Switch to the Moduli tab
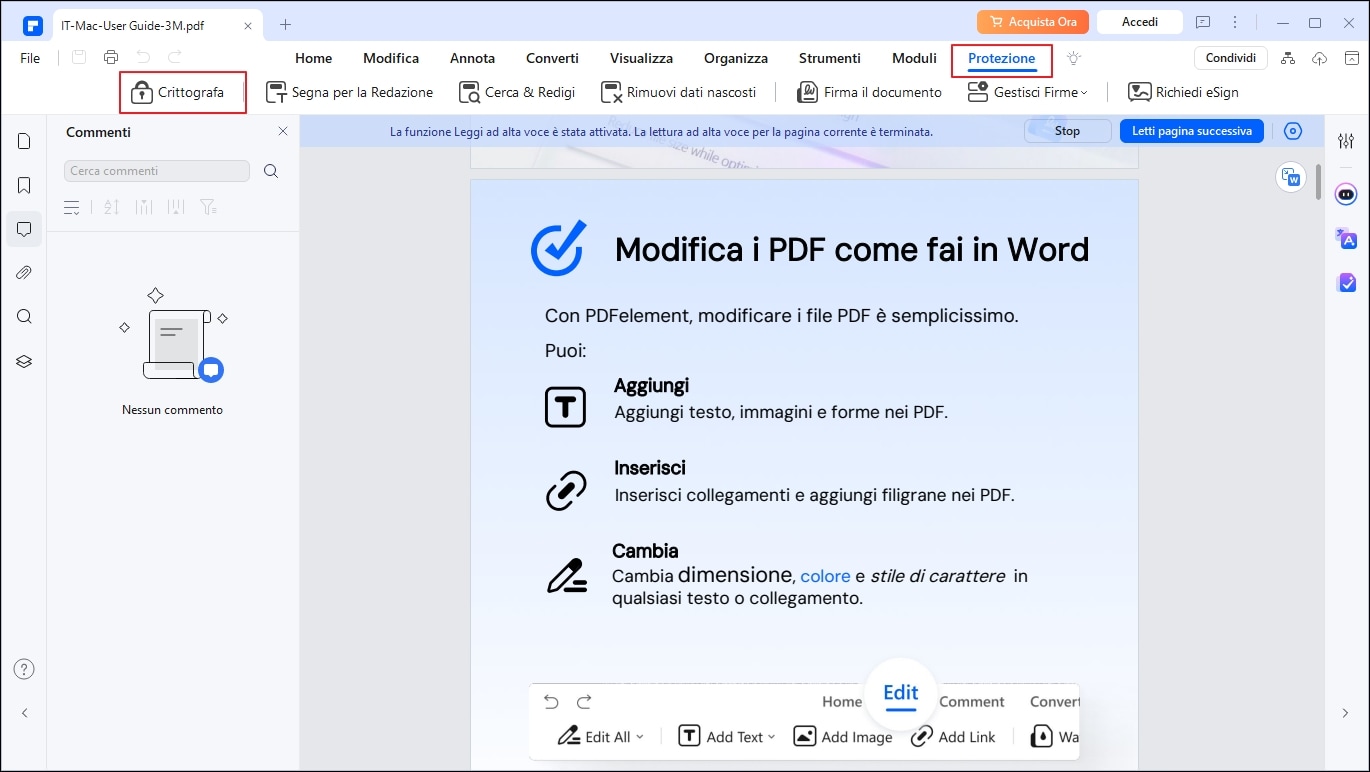Viewport: 1370px width, 772px height. tap(914, 58)
